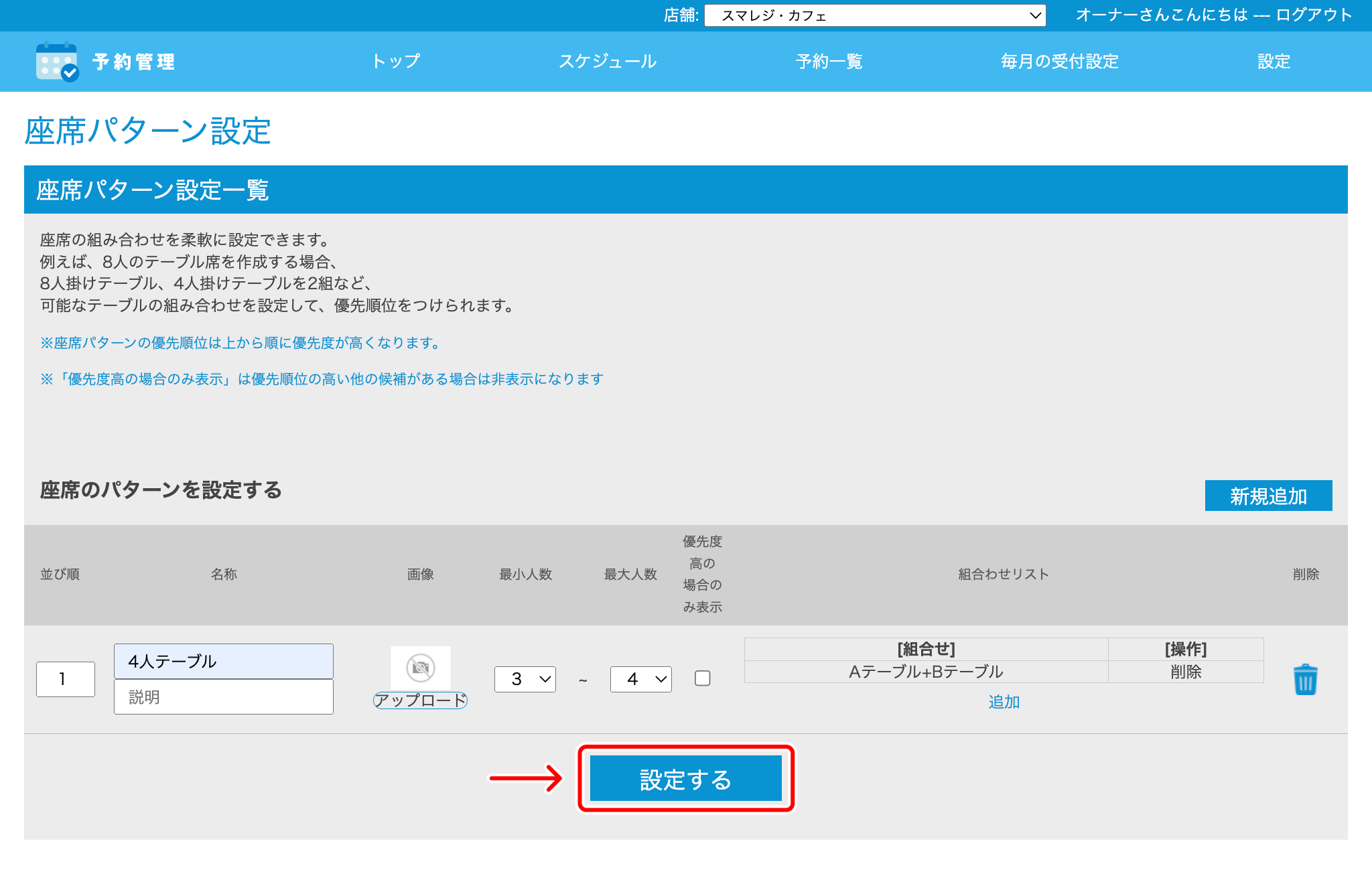Open 予約一覧 navigation item

pyautogui.click(x=829, y=62)
